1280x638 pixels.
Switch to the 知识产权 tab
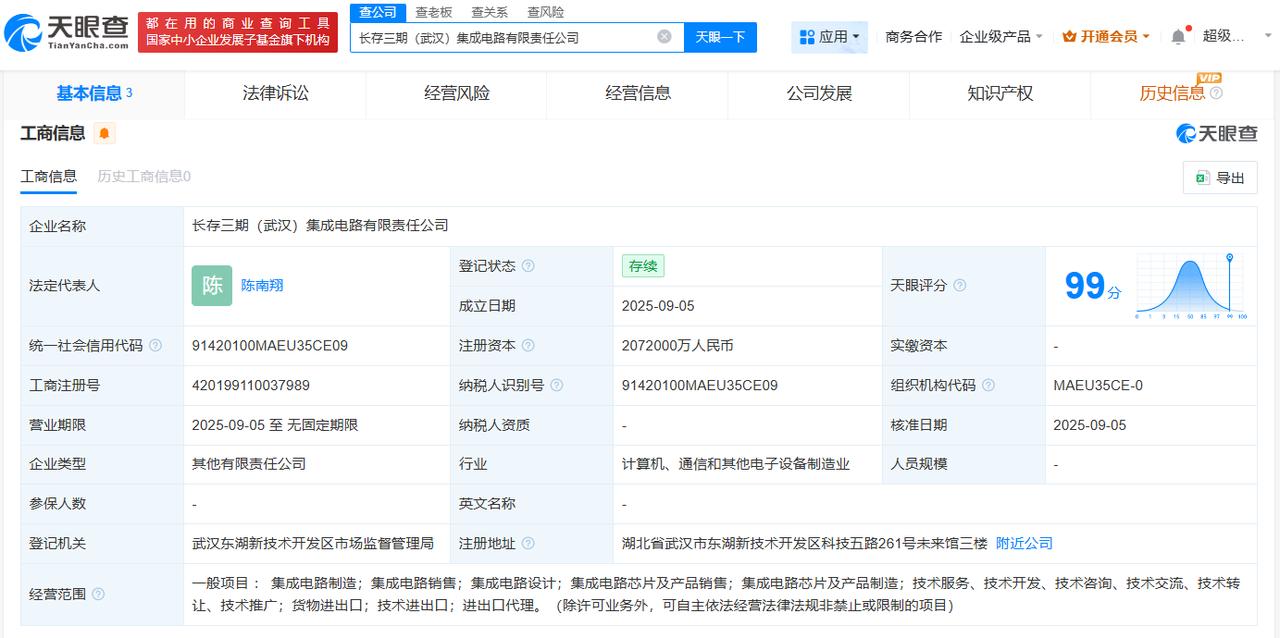point(1000,93)
